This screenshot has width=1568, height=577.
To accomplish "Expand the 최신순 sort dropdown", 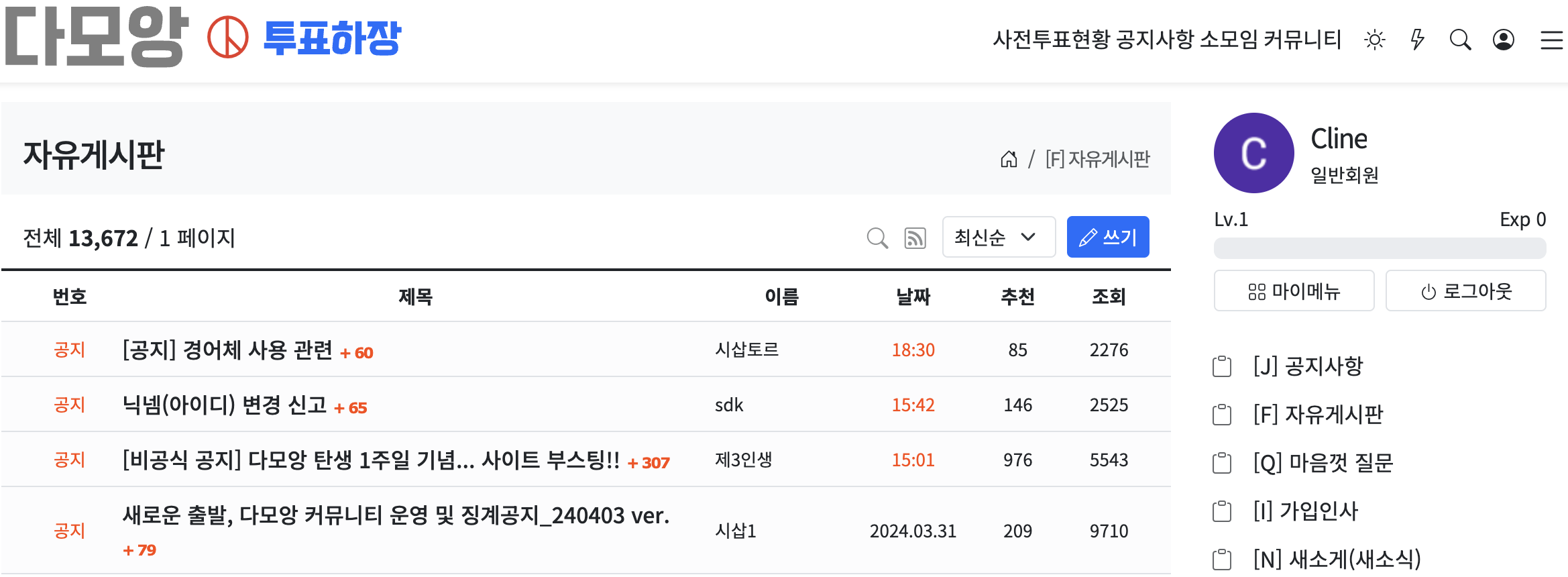I will (999, 237).
